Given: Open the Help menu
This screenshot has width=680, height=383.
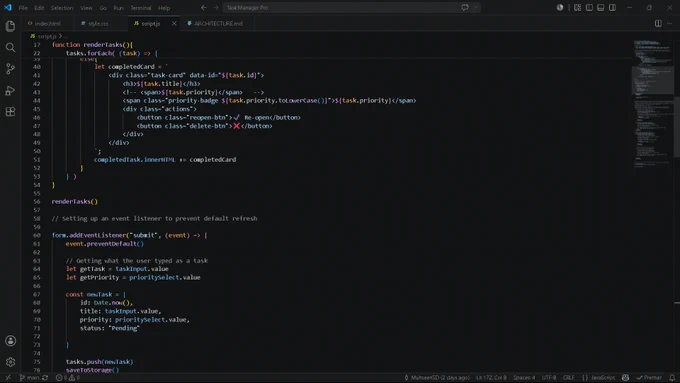Looking at the screenshot, I should pyautogui.click(x=164, y=8).
